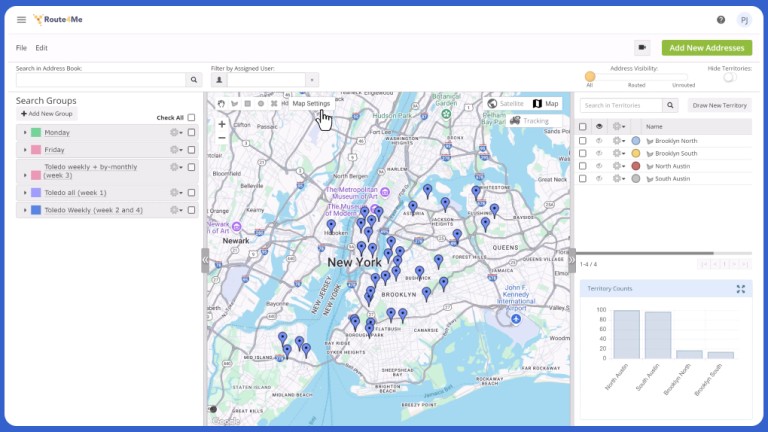Switch map to Satellite view

(506, 103)
